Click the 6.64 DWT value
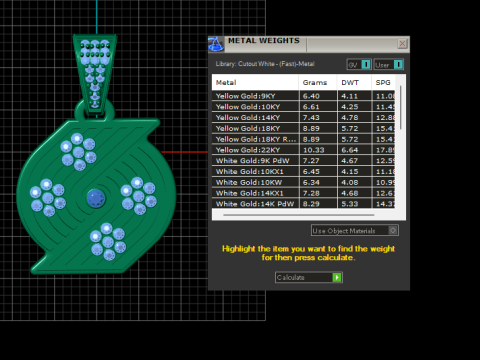 pos(350,150)
